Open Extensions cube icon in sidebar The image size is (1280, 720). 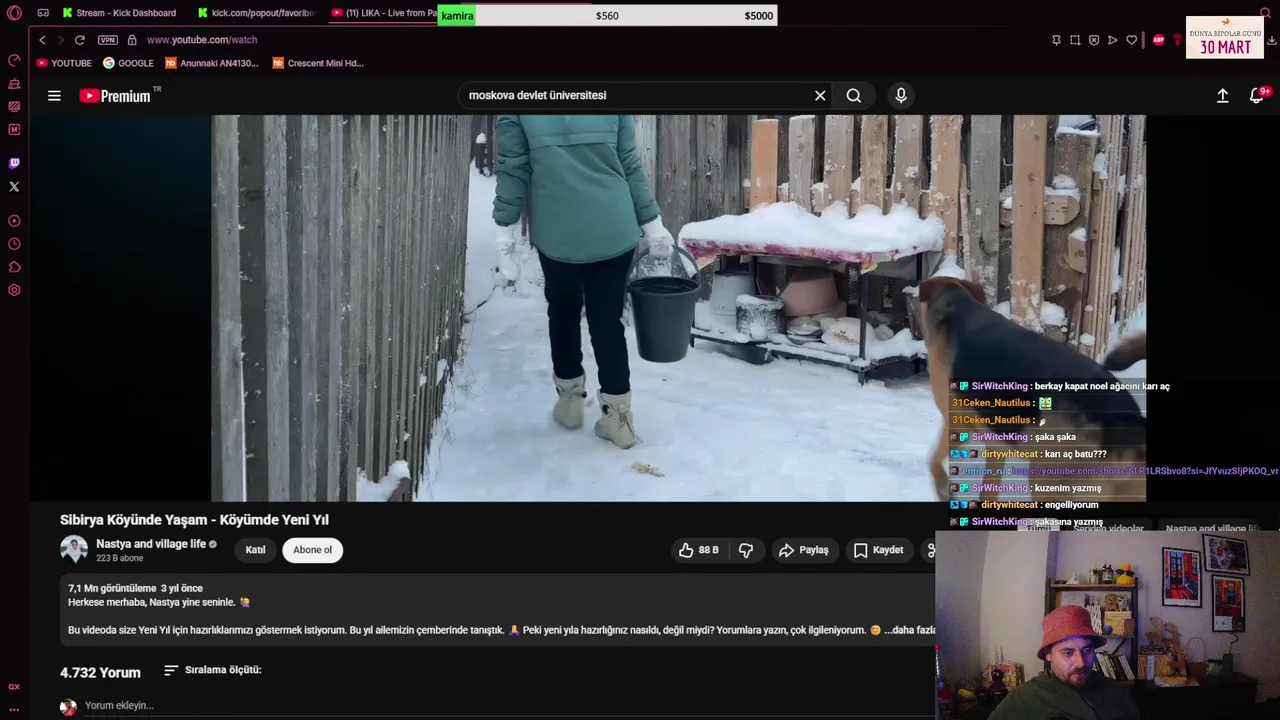click(14, 267)
